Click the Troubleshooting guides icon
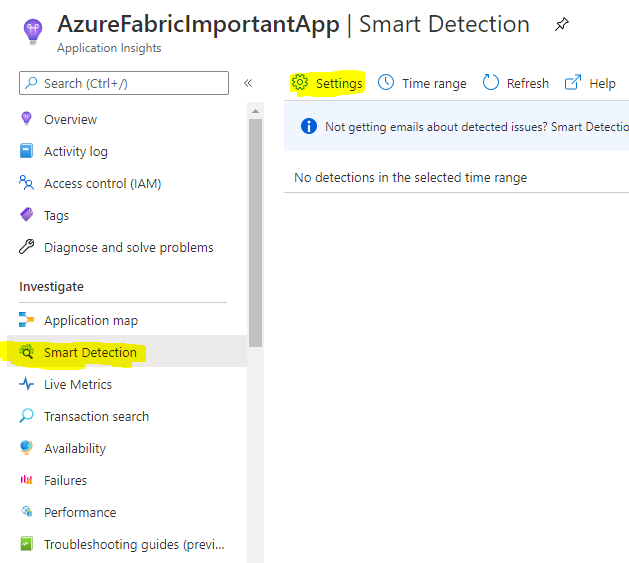This screenshot has width=629, height=563. click(x=26, y=544)
